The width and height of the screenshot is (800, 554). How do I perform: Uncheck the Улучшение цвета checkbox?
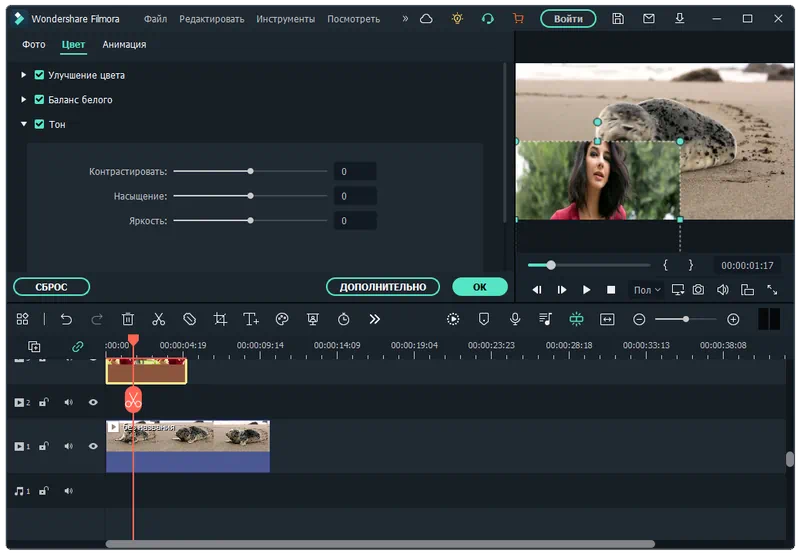click(x=39, y=75)
